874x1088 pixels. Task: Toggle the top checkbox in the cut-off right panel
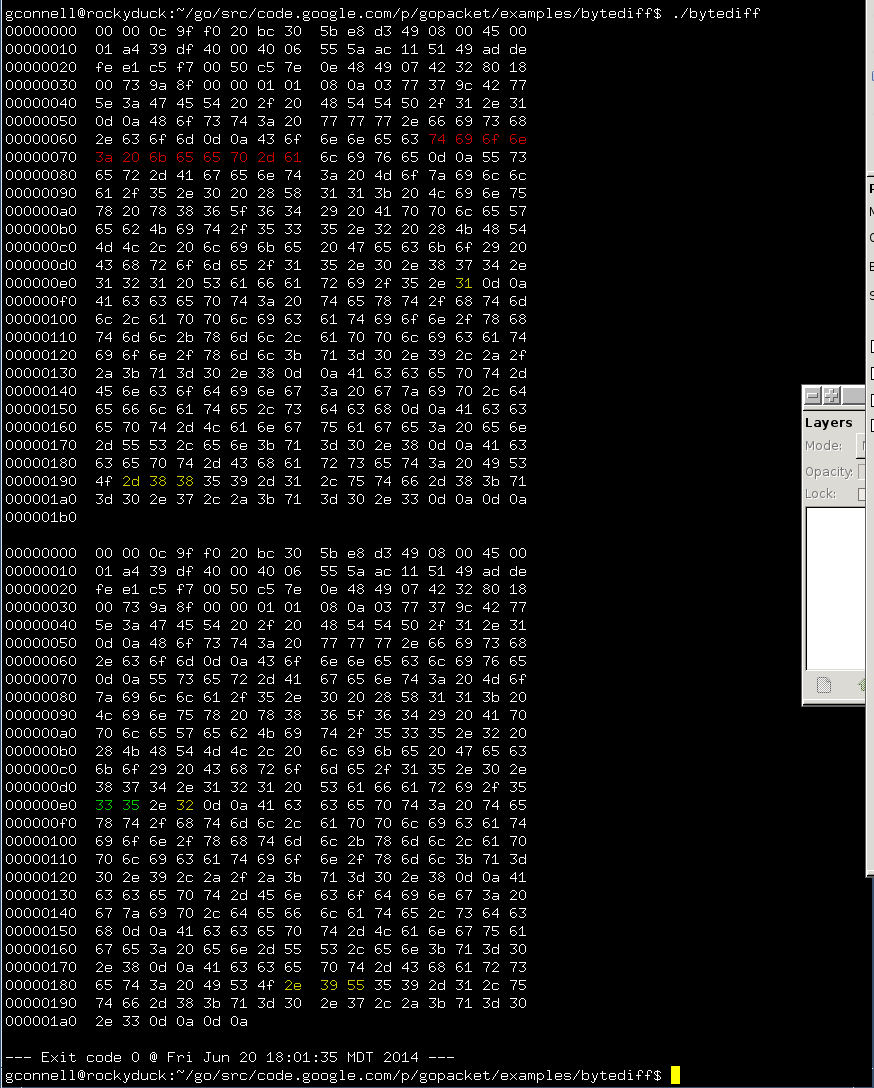[x=871, y=347]
